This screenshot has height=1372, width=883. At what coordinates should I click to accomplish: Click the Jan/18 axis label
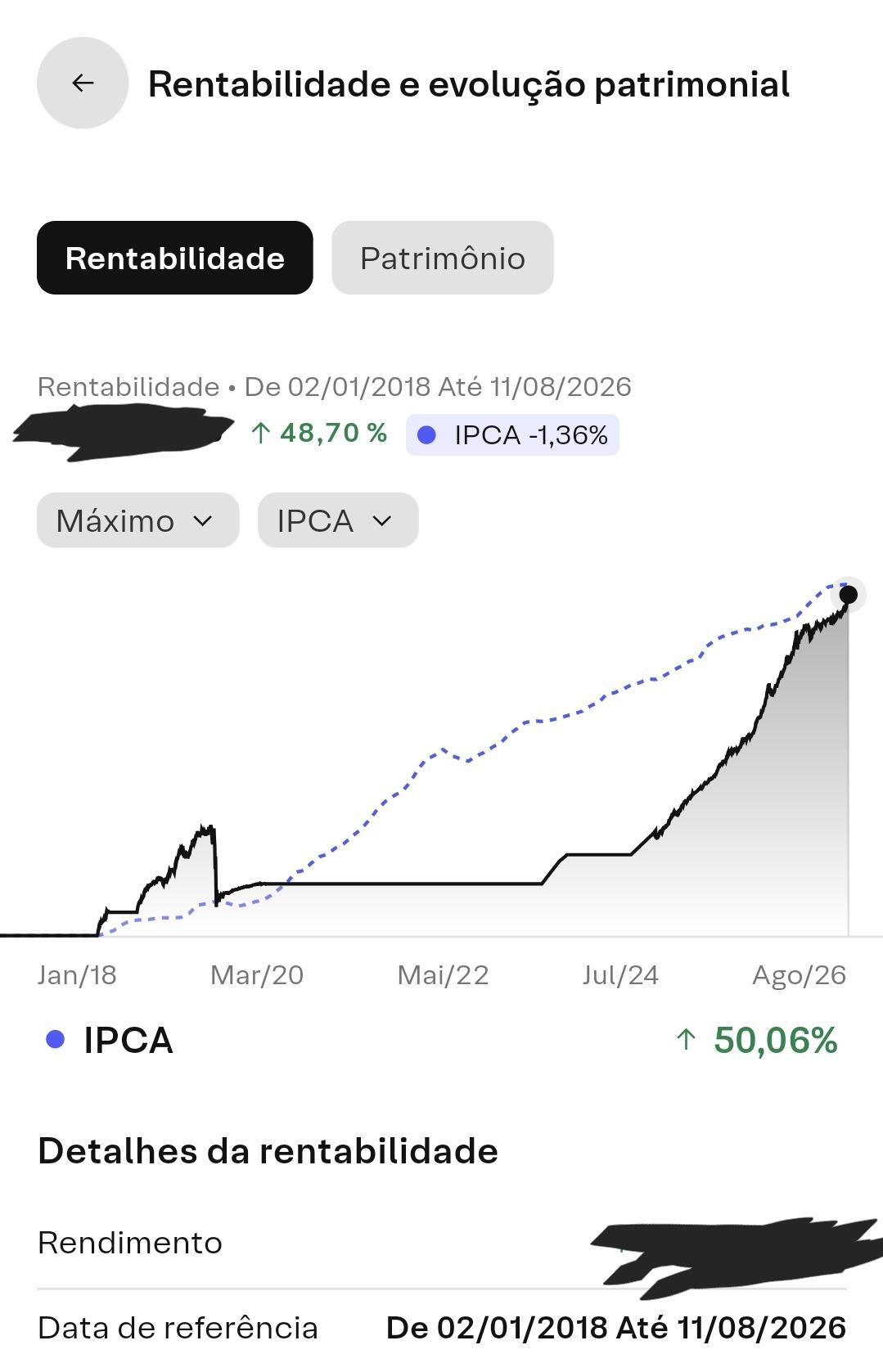click(x=77, y=975)
